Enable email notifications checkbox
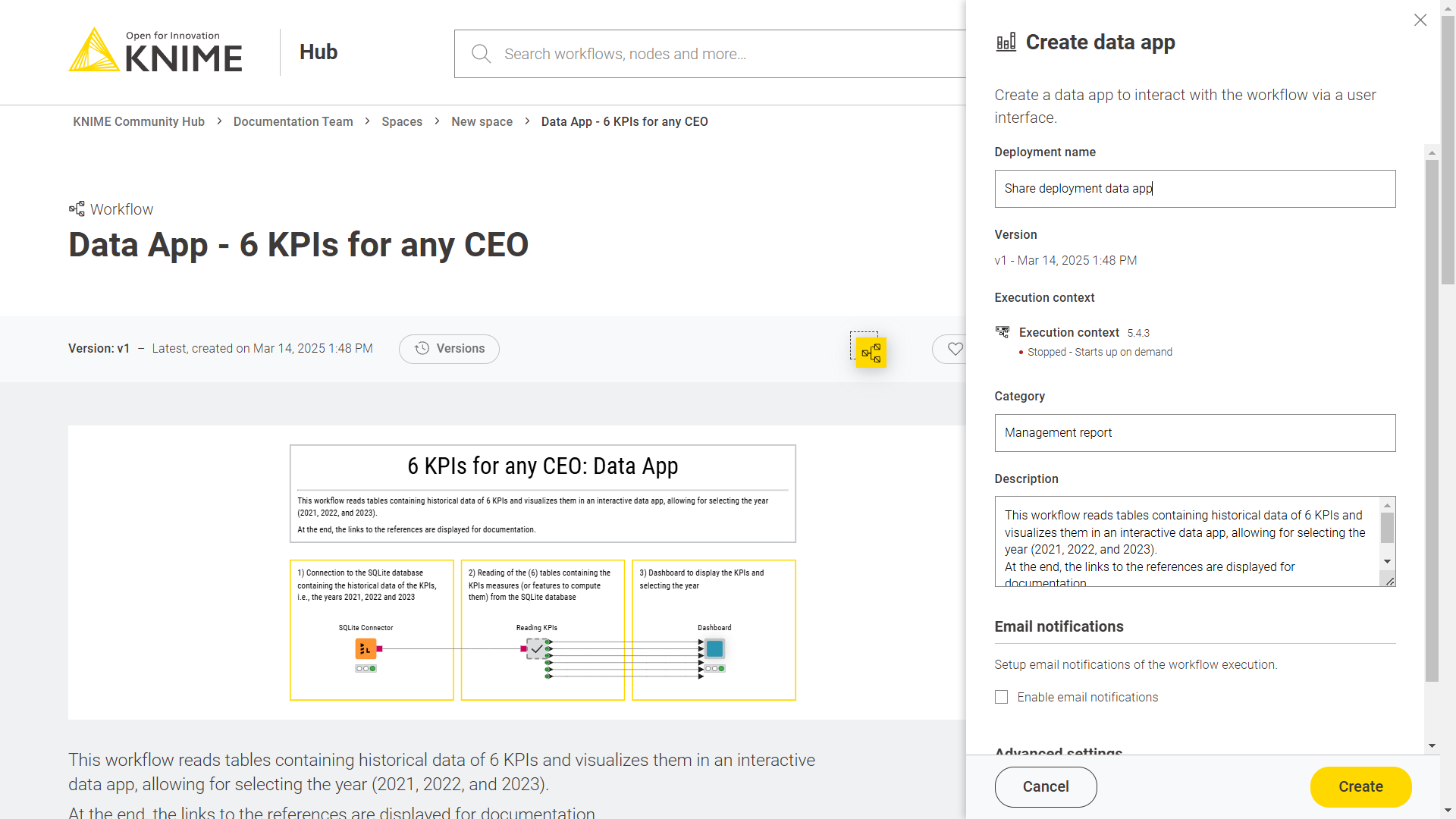 pyautogui.click(x=1001, y=697)
